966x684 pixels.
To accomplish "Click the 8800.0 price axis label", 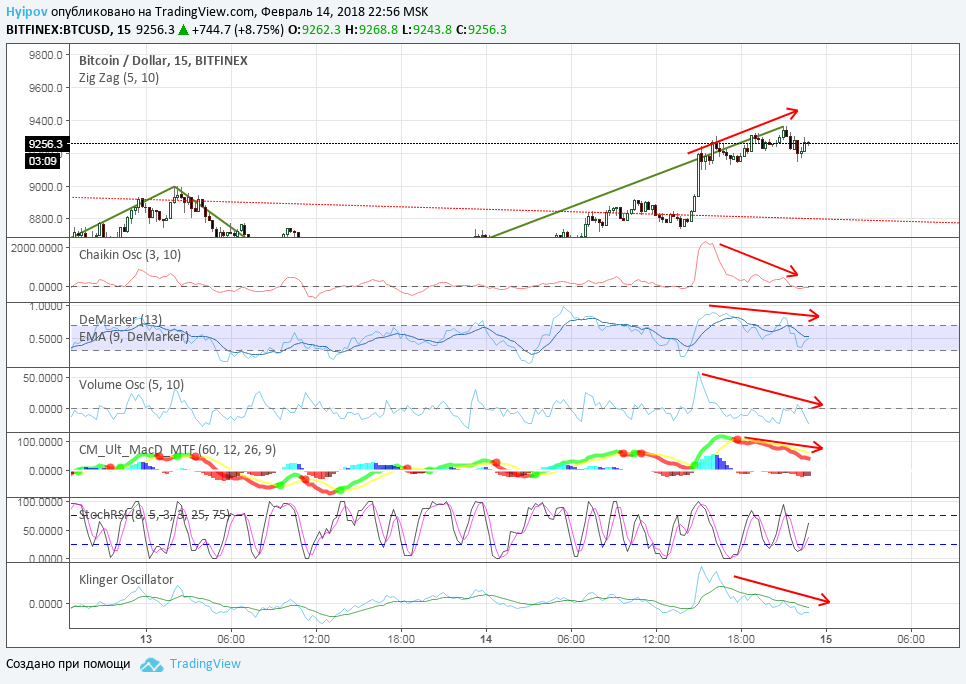I will [45, 219].
